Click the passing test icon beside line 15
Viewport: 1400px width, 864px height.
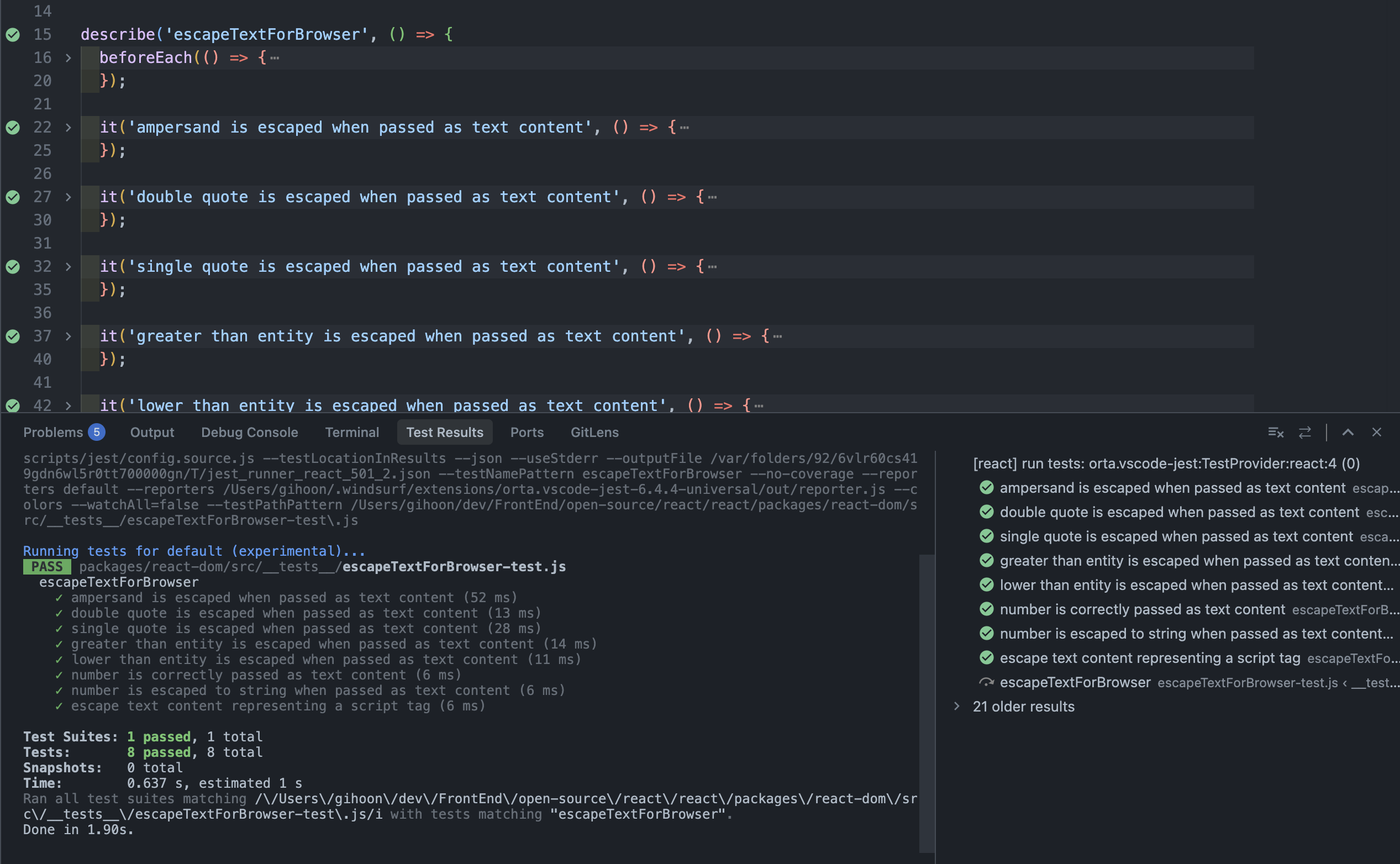point(13,34)
